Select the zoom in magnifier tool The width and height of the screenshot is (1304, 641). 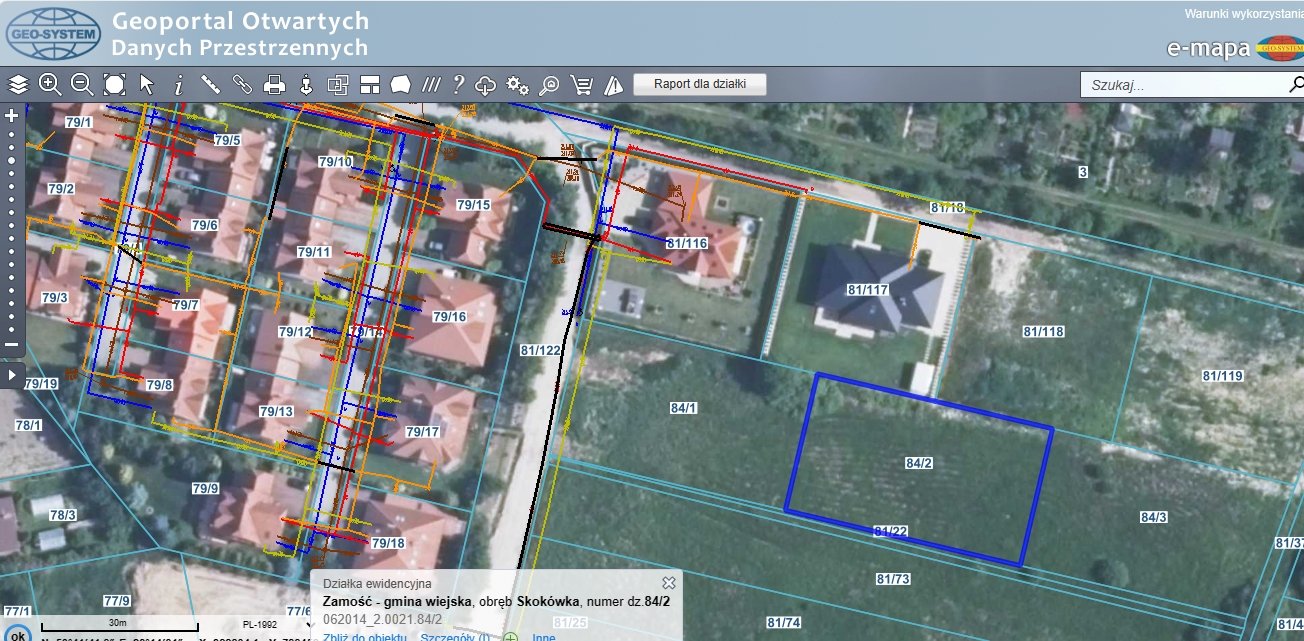(49, 85)
